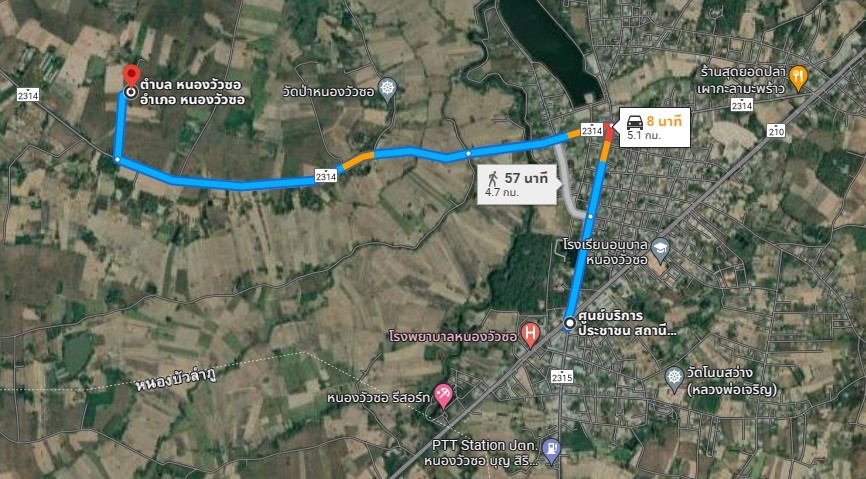This screenshot has width=866, height=479.
Task: Select the temple icon for วัดป่าหนองวัวซอ
Action: (388, 90)
